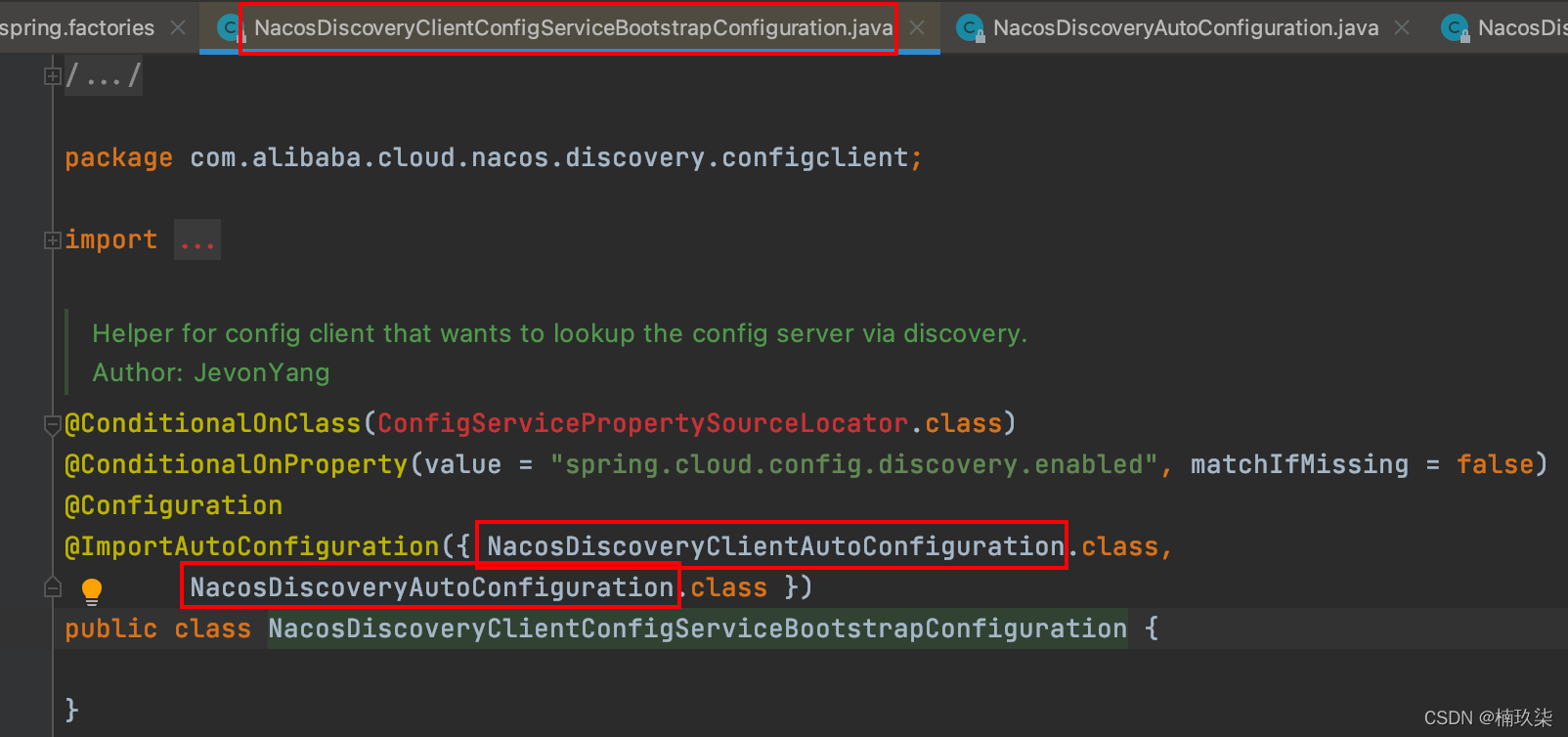Close the spring.factories tab
1568x737 pixels.
[x=178, y=28]
